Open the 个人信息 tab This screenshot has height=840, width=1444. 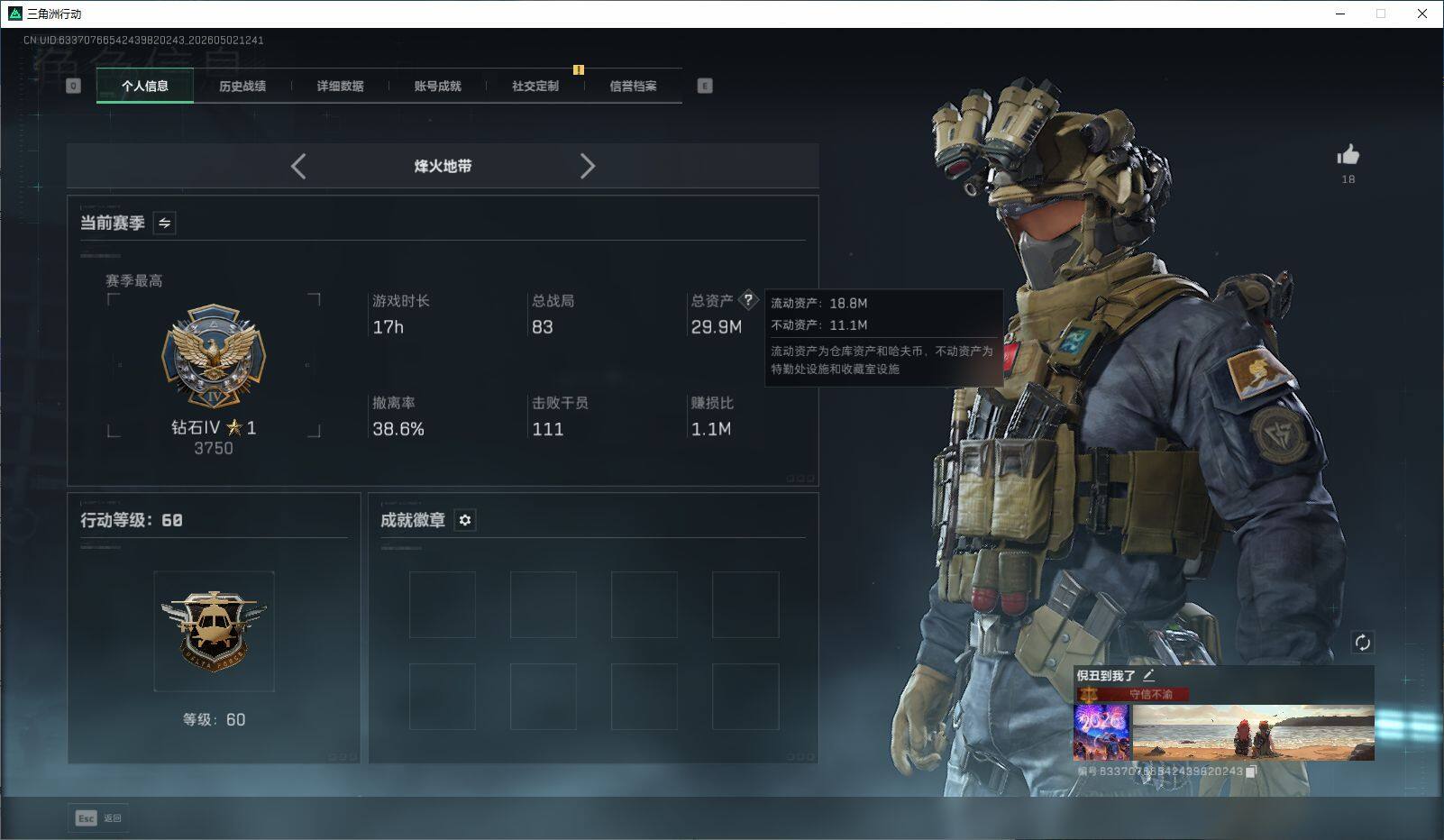coord(145,87)
